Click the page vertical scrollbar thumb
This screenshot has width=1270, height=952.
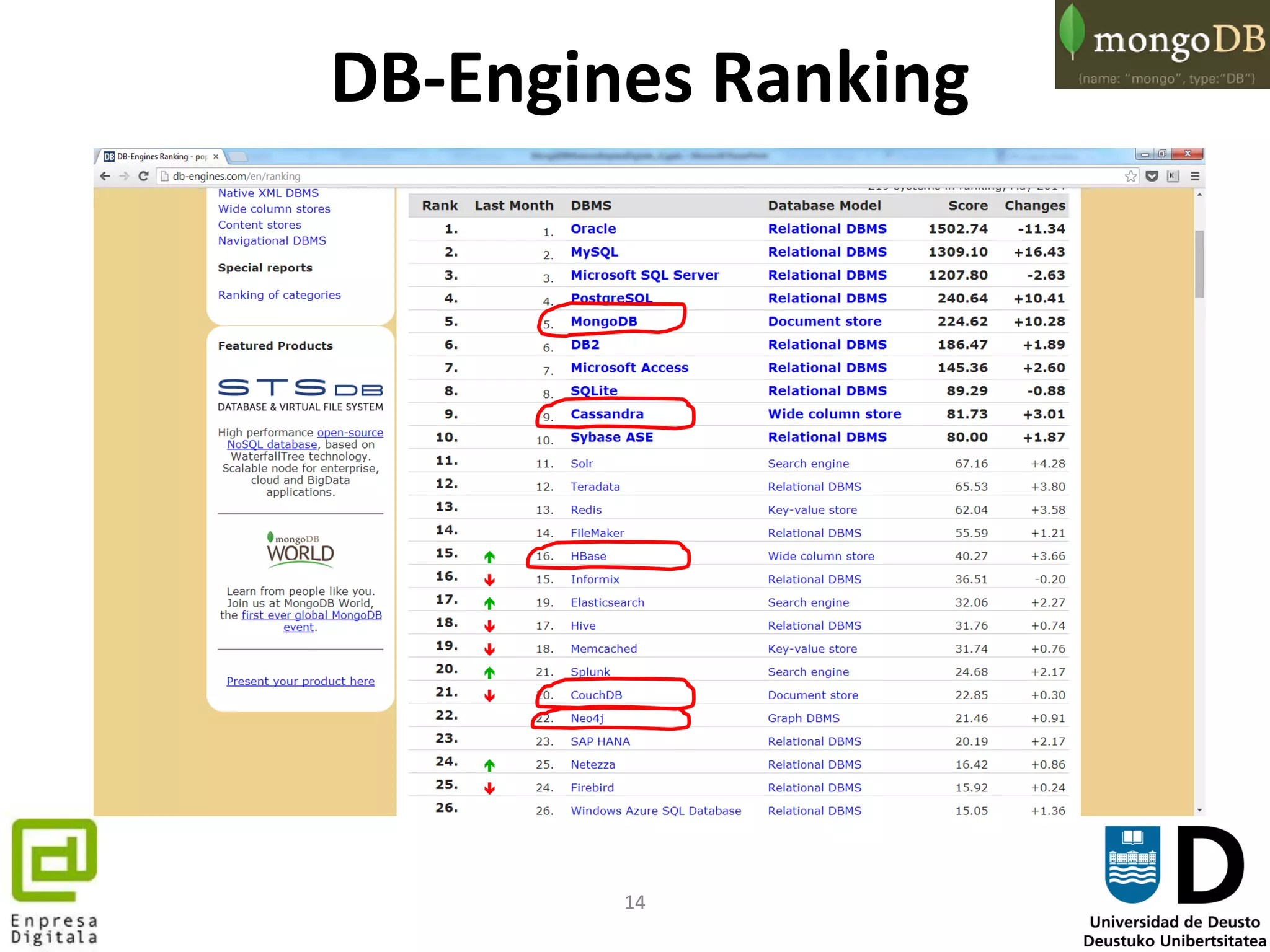(x=1199, y=263)
